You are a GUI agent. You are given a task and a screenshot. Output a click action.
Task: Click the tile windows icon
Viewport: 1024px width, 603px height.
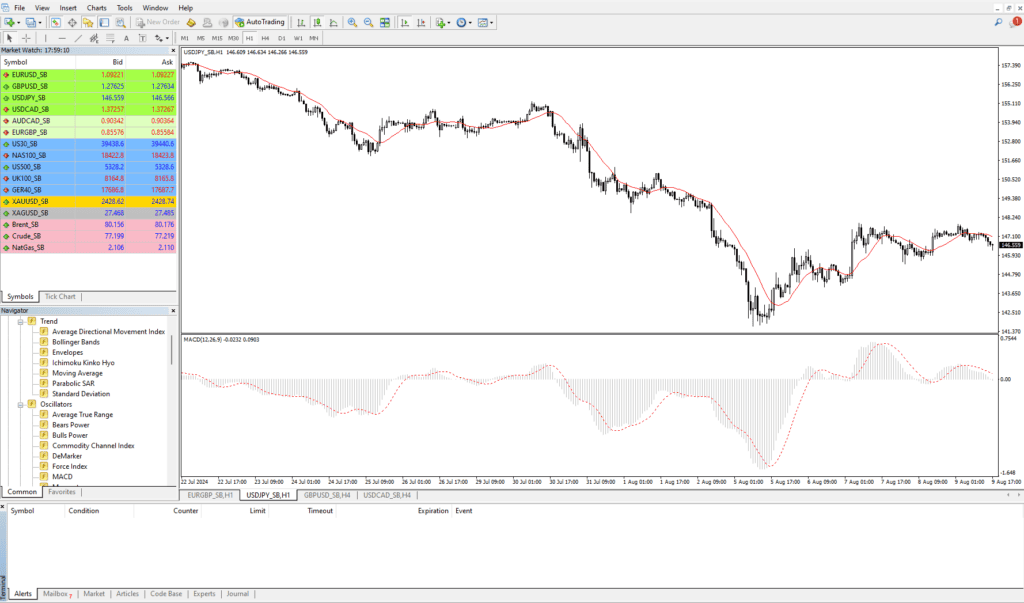pos(386,22)
